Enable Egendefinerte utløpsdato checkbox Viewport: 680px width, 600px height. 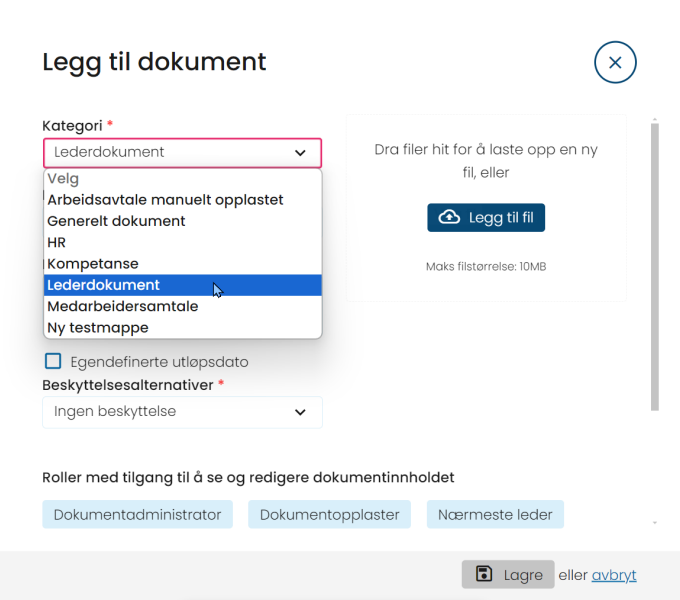pyautogui.click(x=53, y=361)
